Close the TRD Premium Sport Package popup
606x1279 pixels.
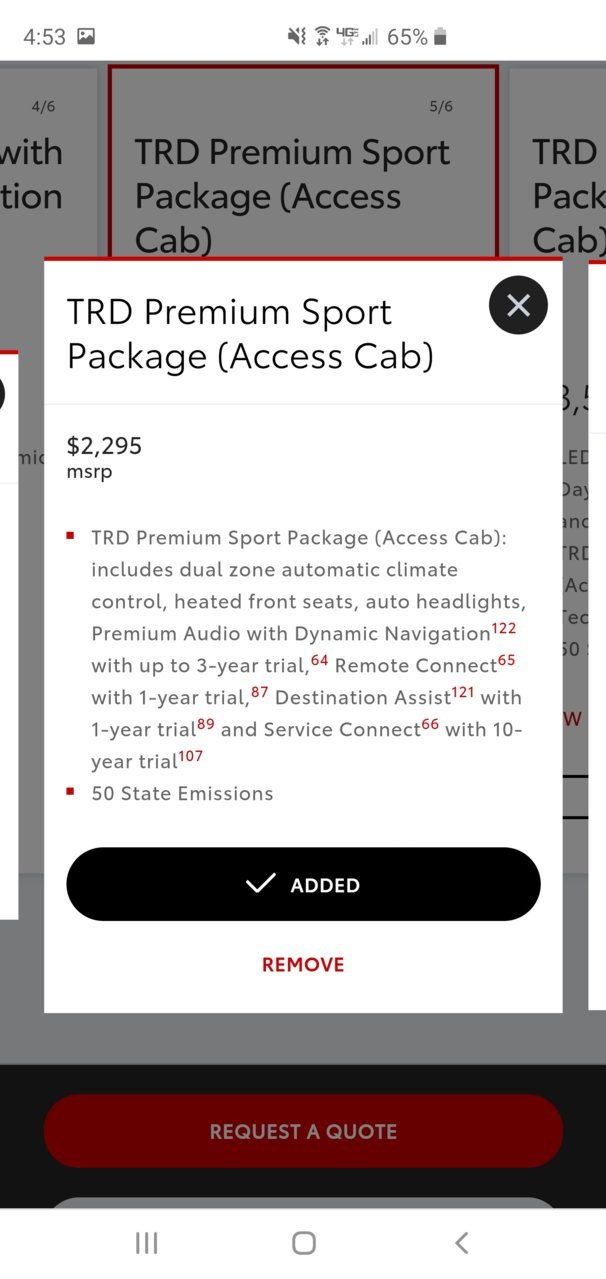click(x=518, y=305)
